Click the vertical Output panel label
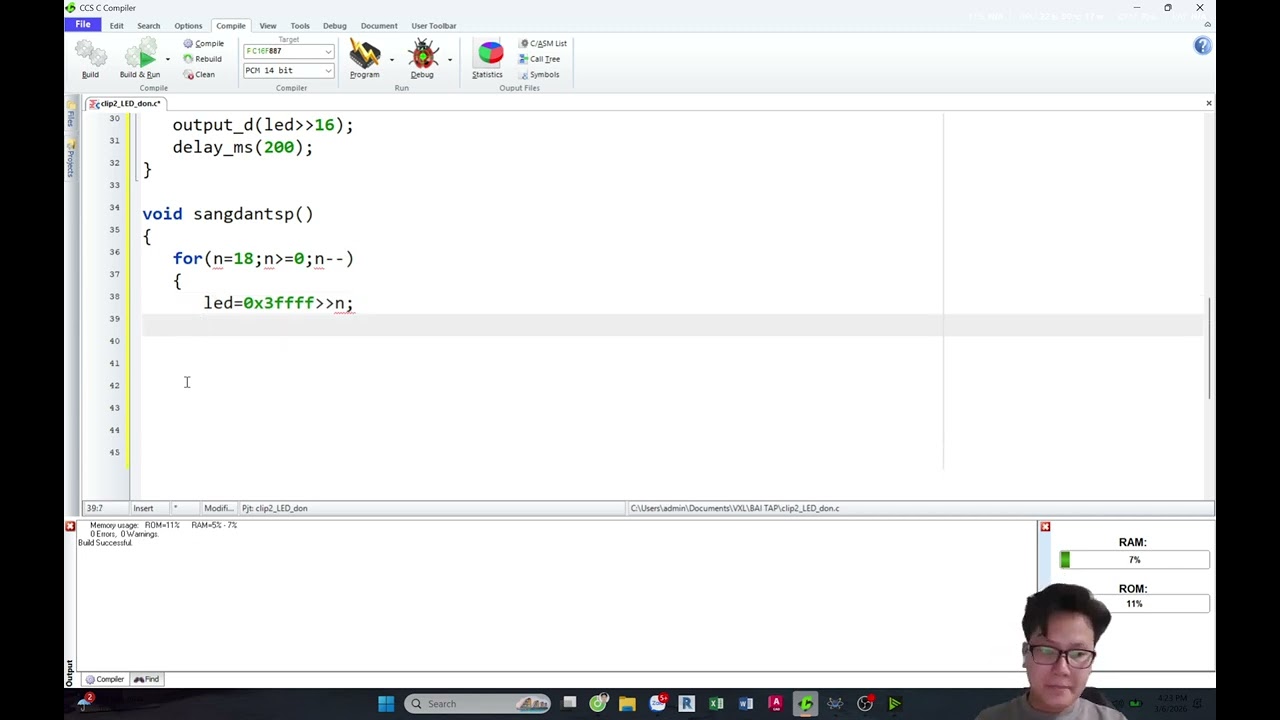 pos(70,672)
